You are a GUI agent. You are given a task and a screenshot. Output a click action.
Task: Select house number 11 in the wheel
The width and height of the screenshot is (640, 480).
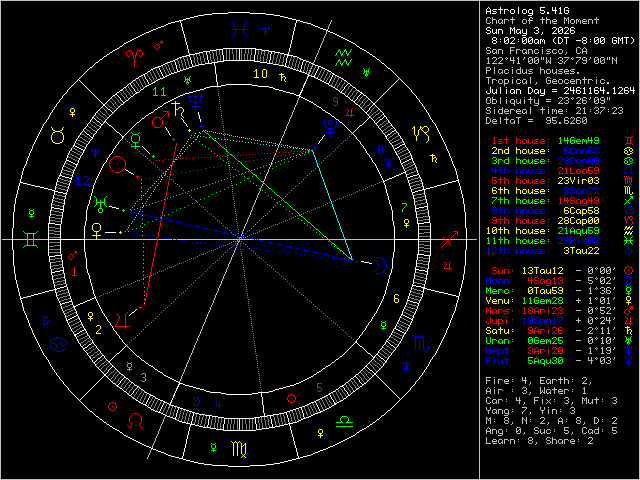click(159, 92)
